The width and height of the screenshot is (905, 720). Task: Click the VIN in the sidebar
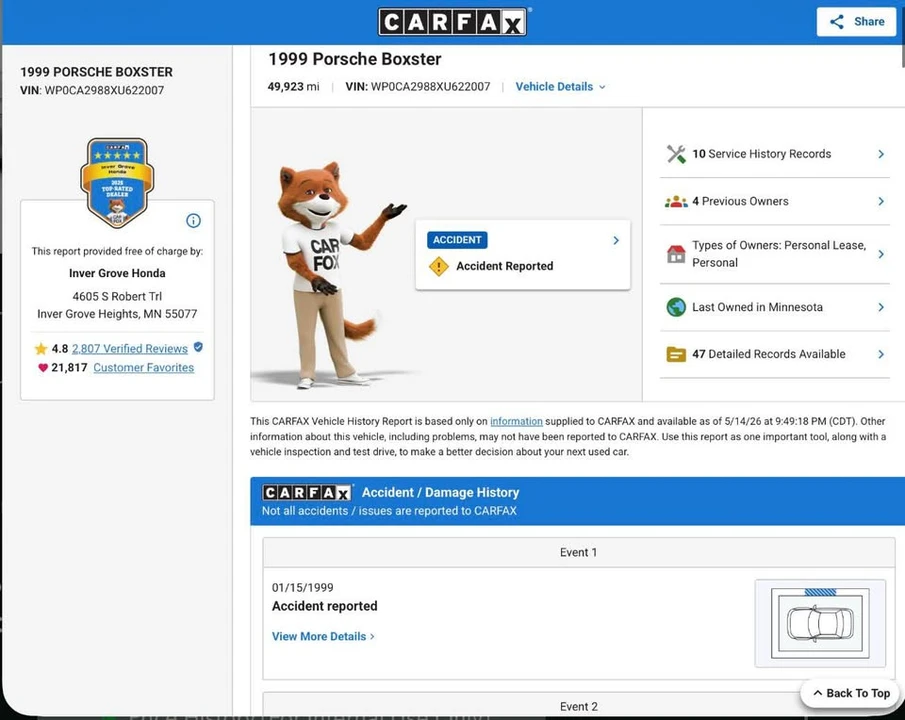click(92, 91)
